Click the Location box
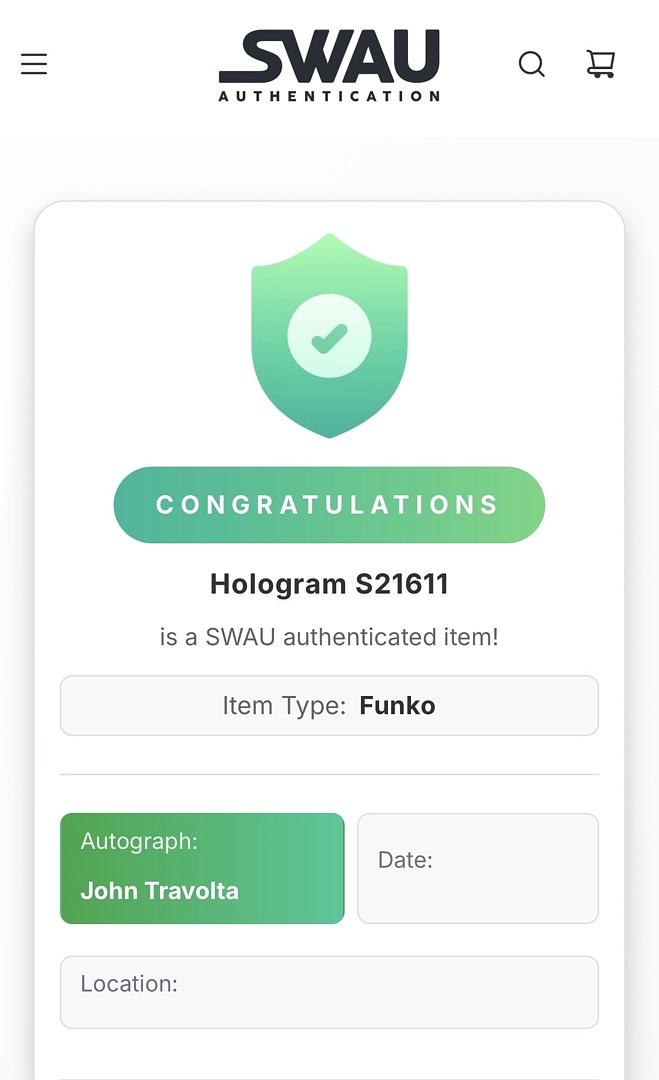 tap(329, 992)
